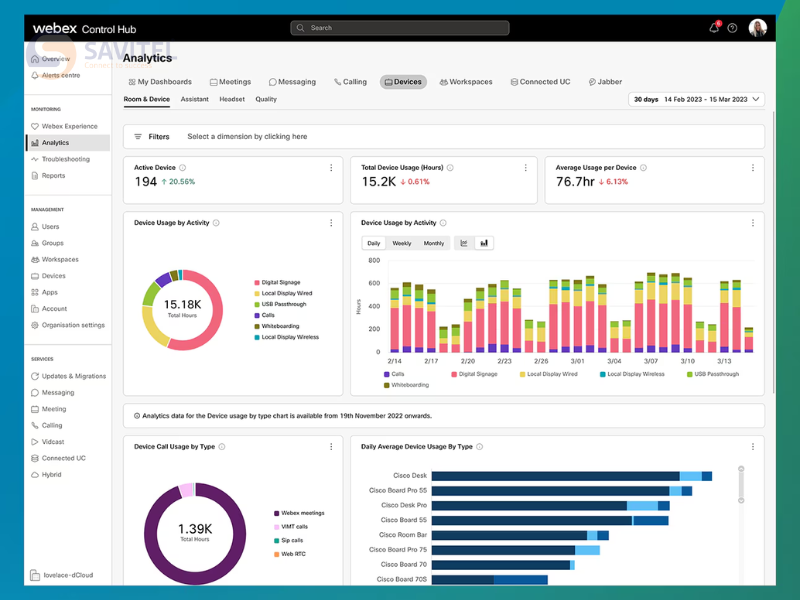This screenshot has height=600, width=800.
Task: Switch to the Messaging analytics tab
Action: click(x=292, y=82)
